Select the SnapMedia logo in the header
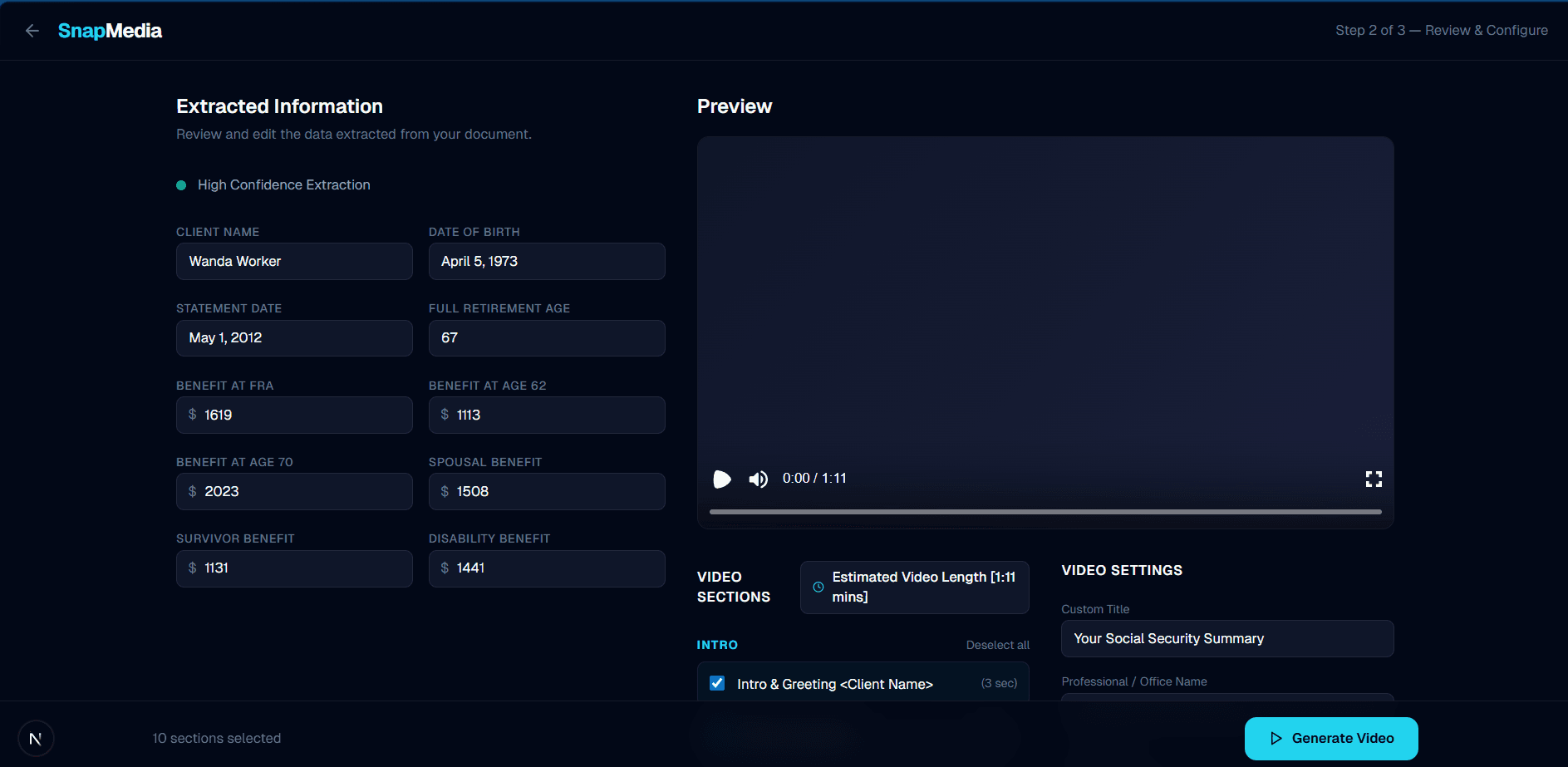This screenshot has height=767, width=1568. [x=109, y=30]
